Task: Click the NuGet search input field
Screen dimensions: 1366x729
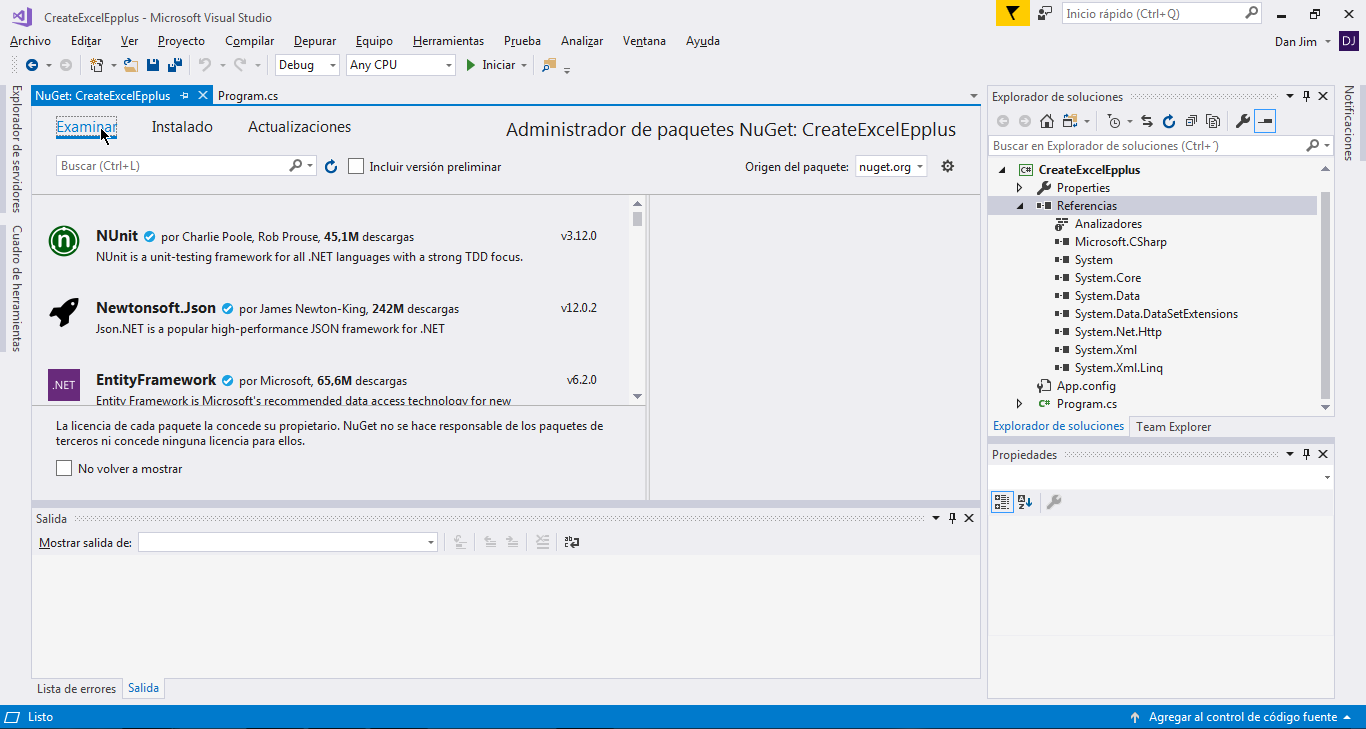Action: 172,166
